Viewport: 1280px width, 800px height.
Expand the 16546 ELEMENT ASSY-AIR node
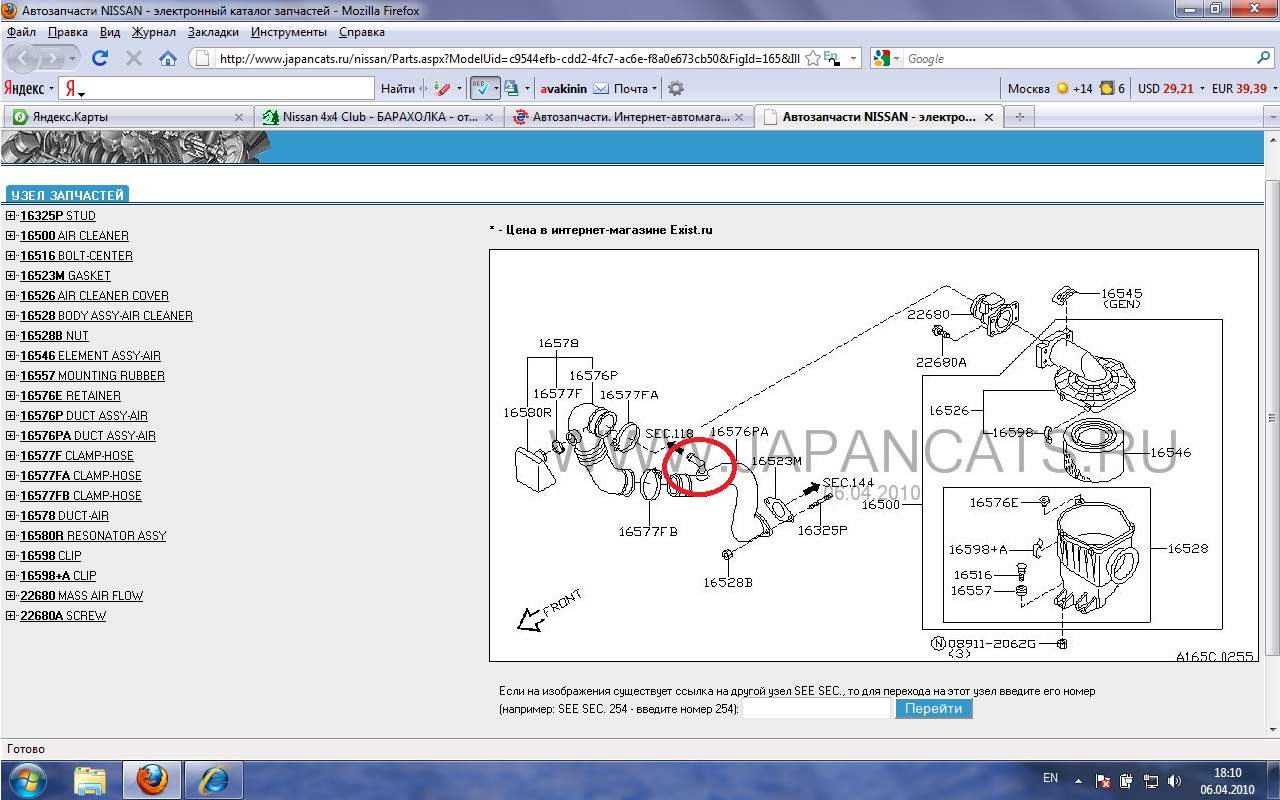click(x=11, y=355)
